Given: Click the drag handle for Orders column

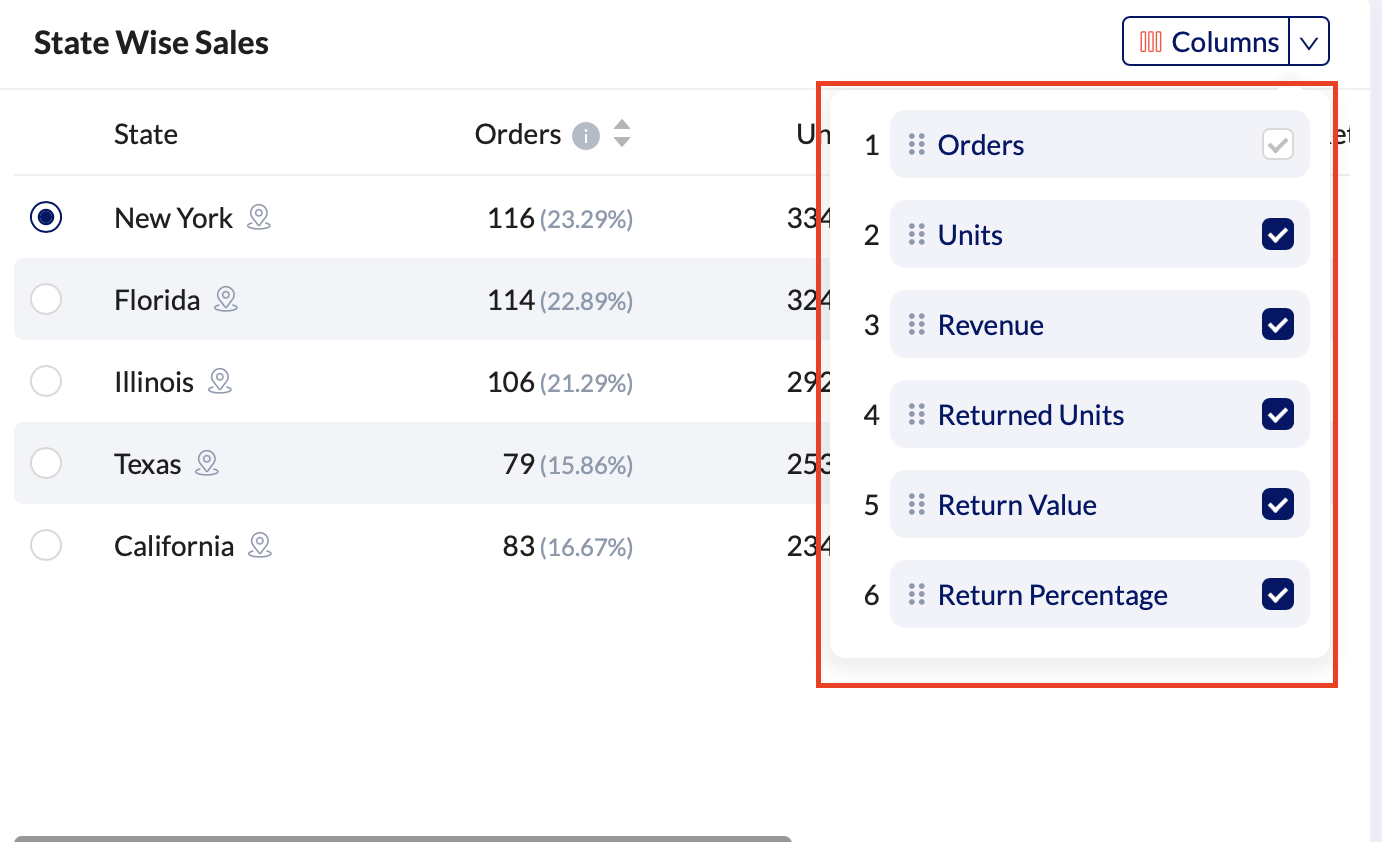Looking at the screenshot, I should [916, 145].
